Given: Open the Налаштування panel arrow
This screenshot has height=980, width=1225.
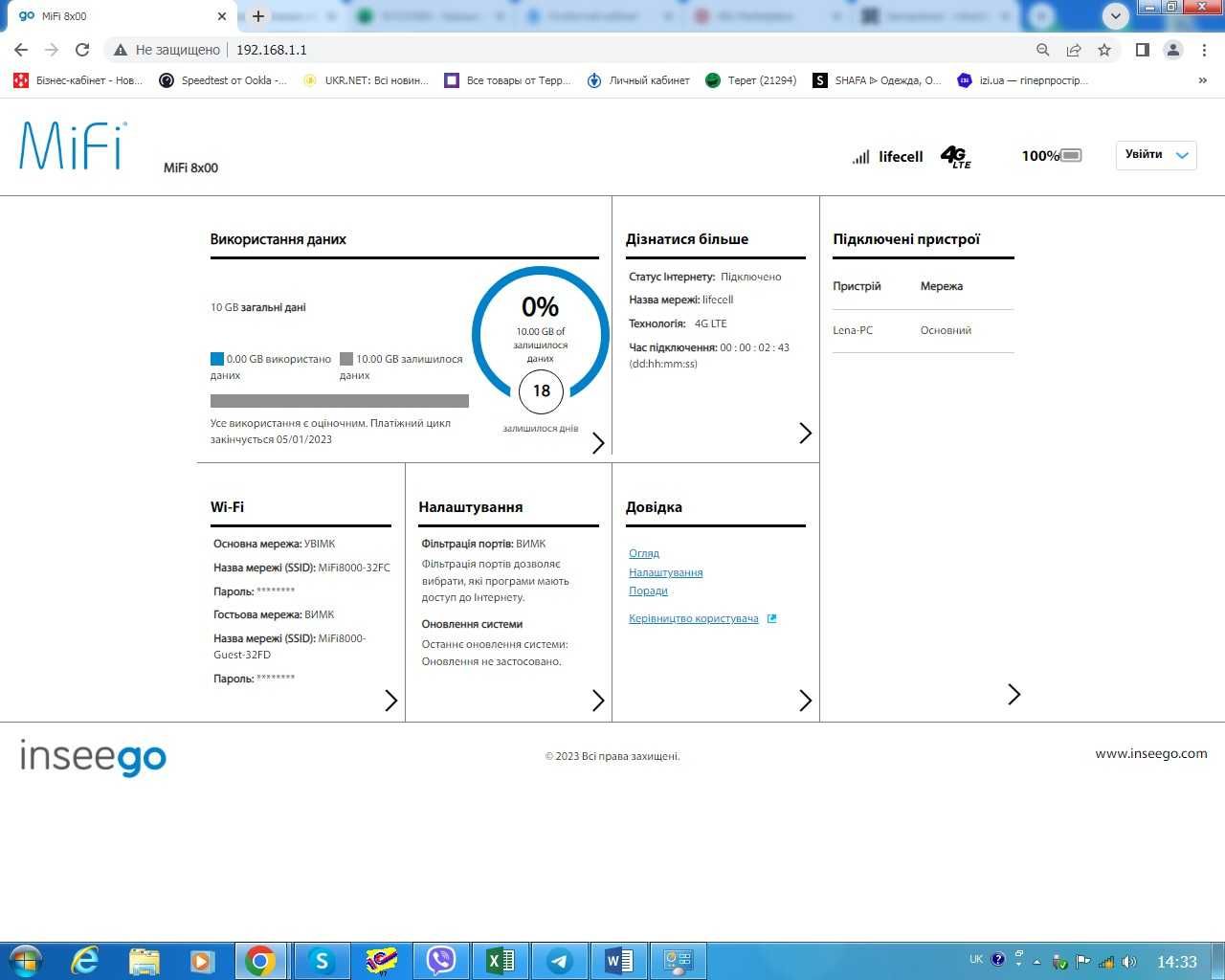Looking at the screenshot, I should (598, 701).
